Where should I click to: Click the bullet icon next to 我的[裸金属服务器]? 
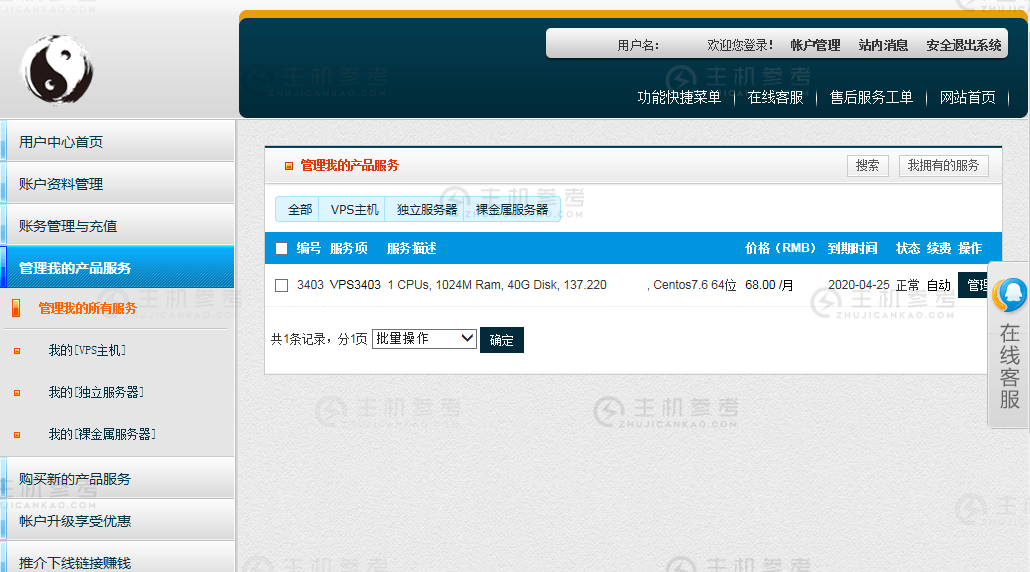pyautogui.click(x=17, y=435)
